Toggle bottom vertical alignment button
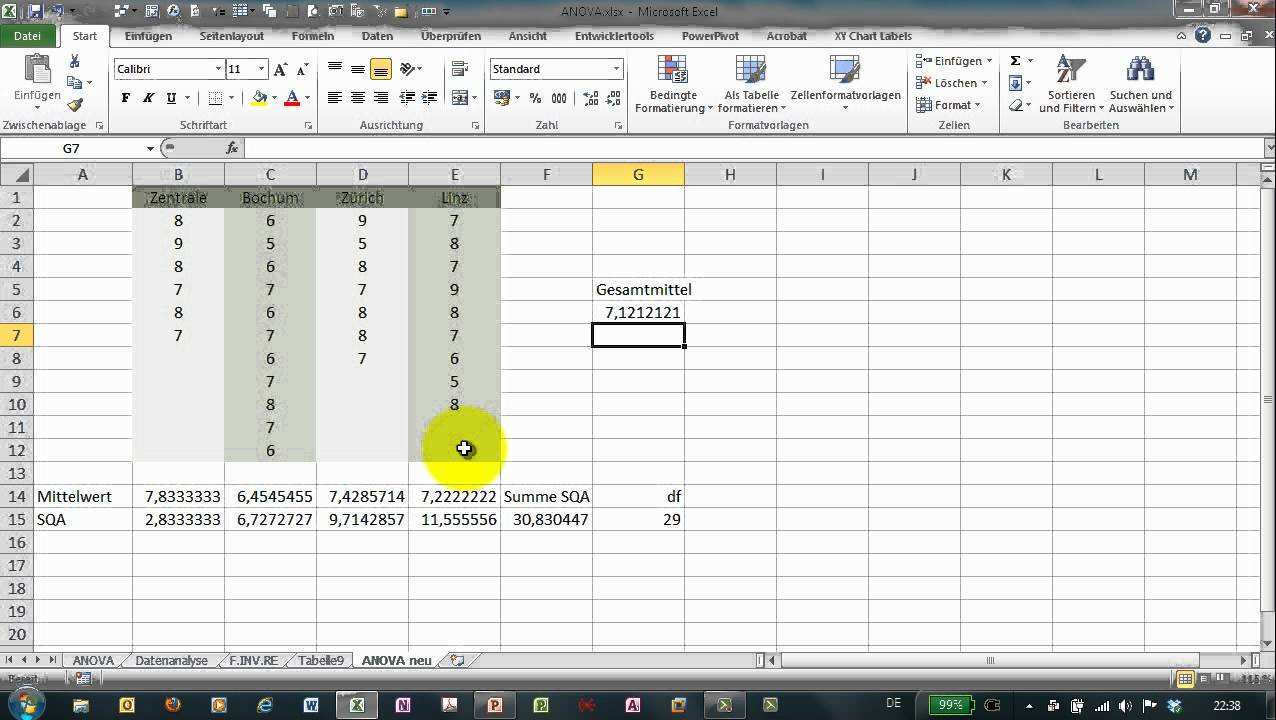The image size is (1276, 720). click(x=380, y=69)
